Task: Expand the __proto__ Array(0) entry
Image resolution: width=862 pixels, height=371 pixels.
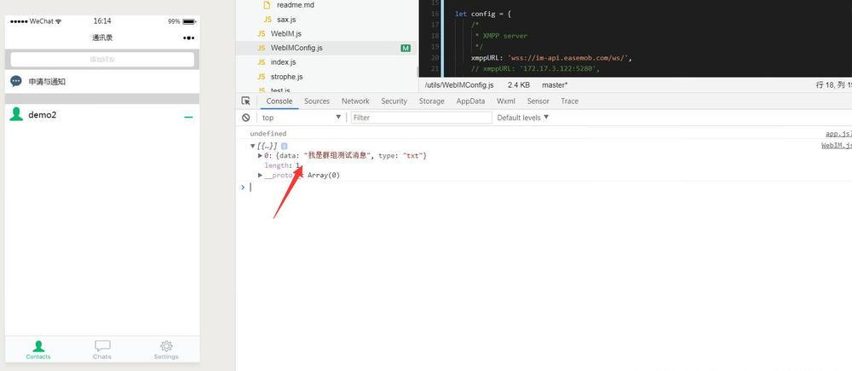Action: tap(260, 175)
